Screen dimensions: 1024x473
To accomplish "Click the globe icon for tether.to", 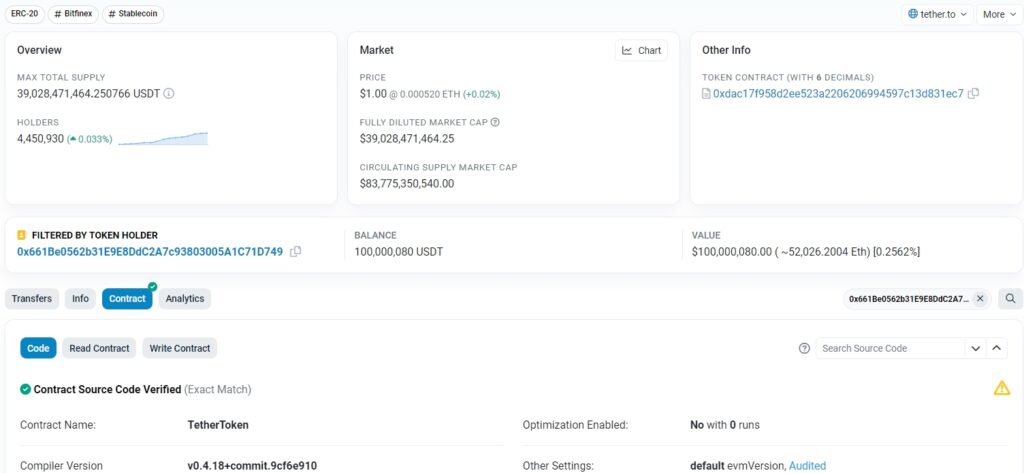I will point(913,14).
